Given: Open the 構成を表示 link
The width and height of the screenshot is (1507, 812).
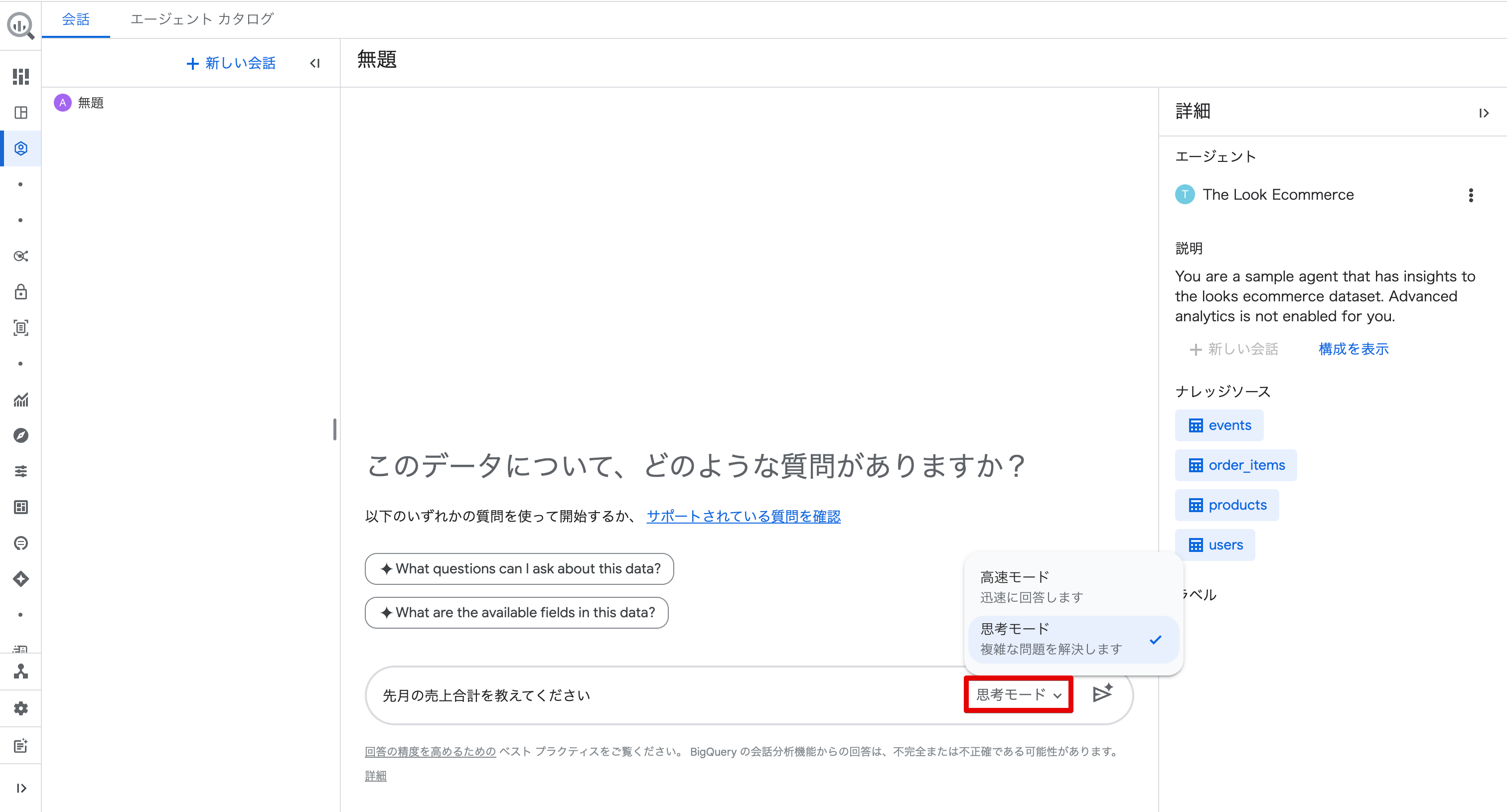Looking at the screenshot, I should point(1353,349).
